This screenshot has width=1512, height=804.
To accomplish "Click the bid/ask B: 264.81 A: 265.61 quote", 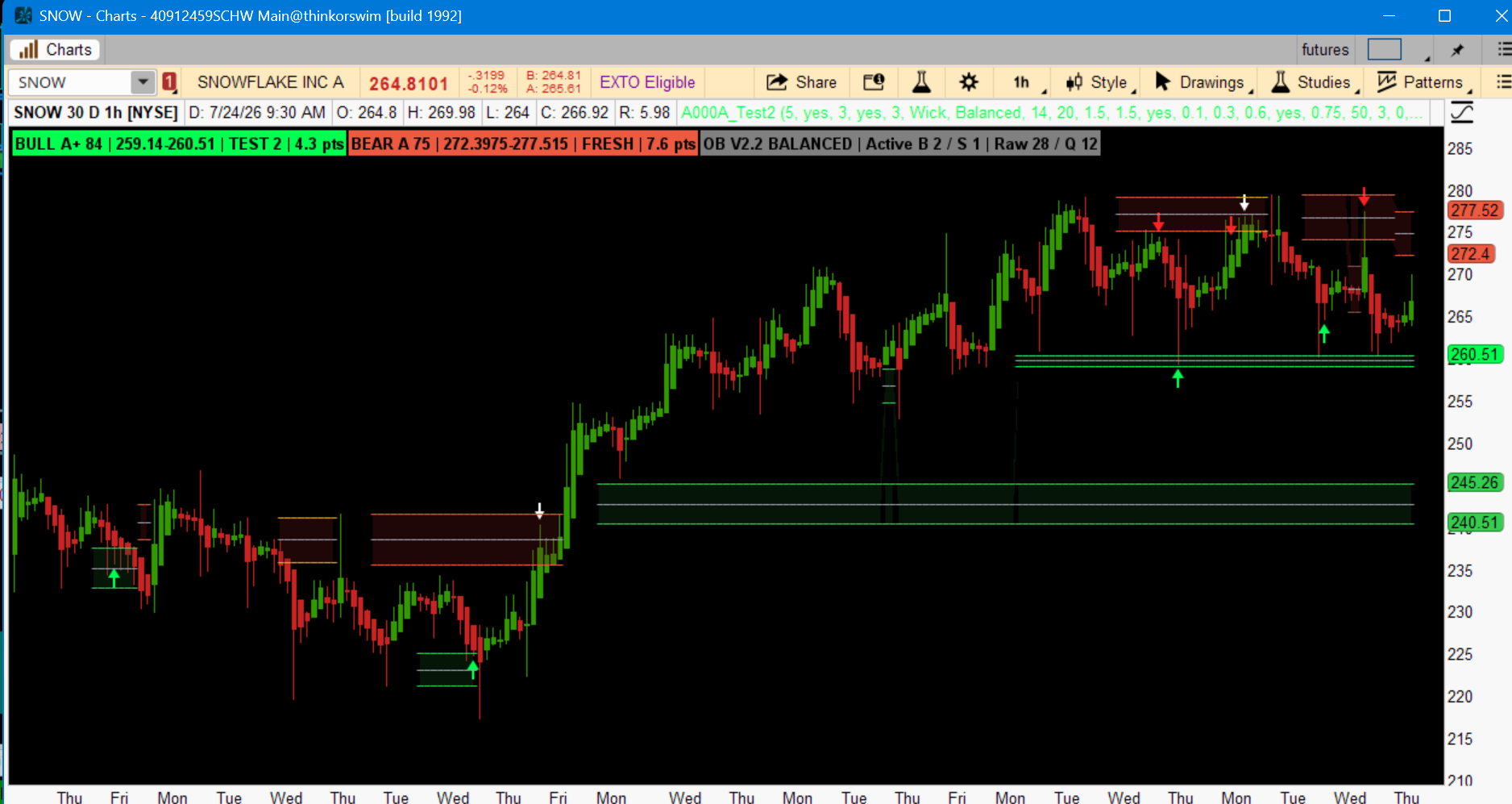I will click(x=554, y=82).
